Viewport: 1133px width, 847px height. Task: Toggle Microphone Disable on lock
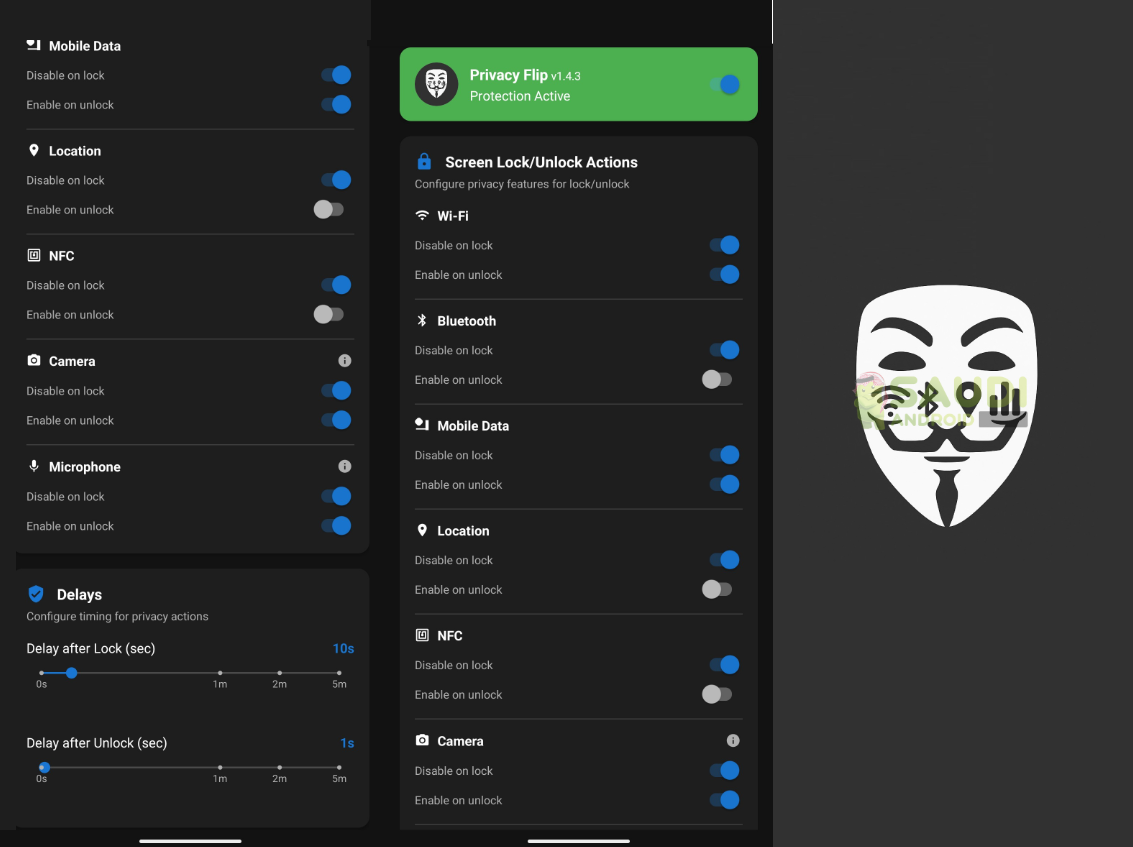point(337,496)
